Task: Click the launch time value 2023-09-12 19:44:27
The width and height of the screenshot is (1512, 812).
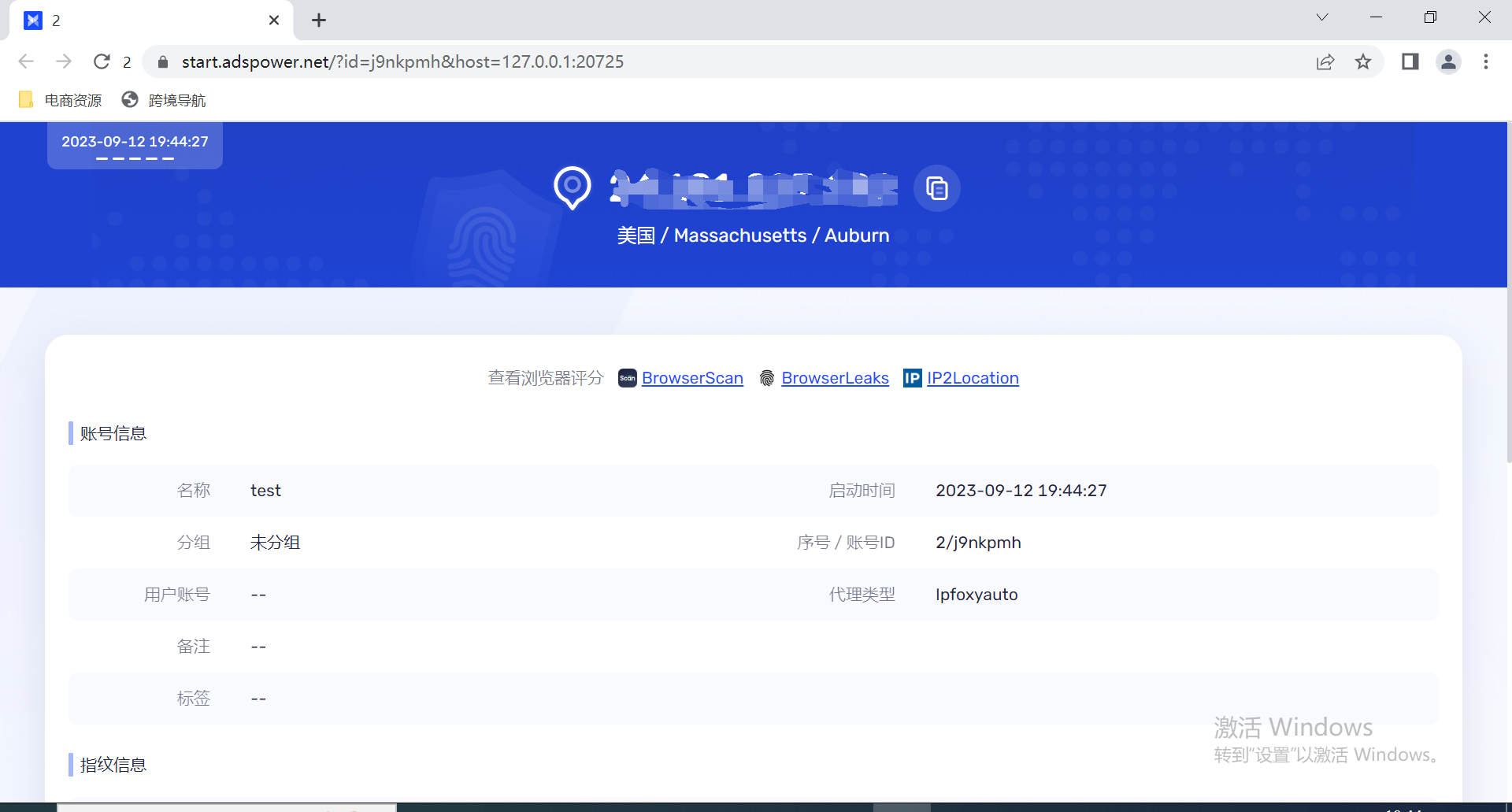Action: 1021,491
